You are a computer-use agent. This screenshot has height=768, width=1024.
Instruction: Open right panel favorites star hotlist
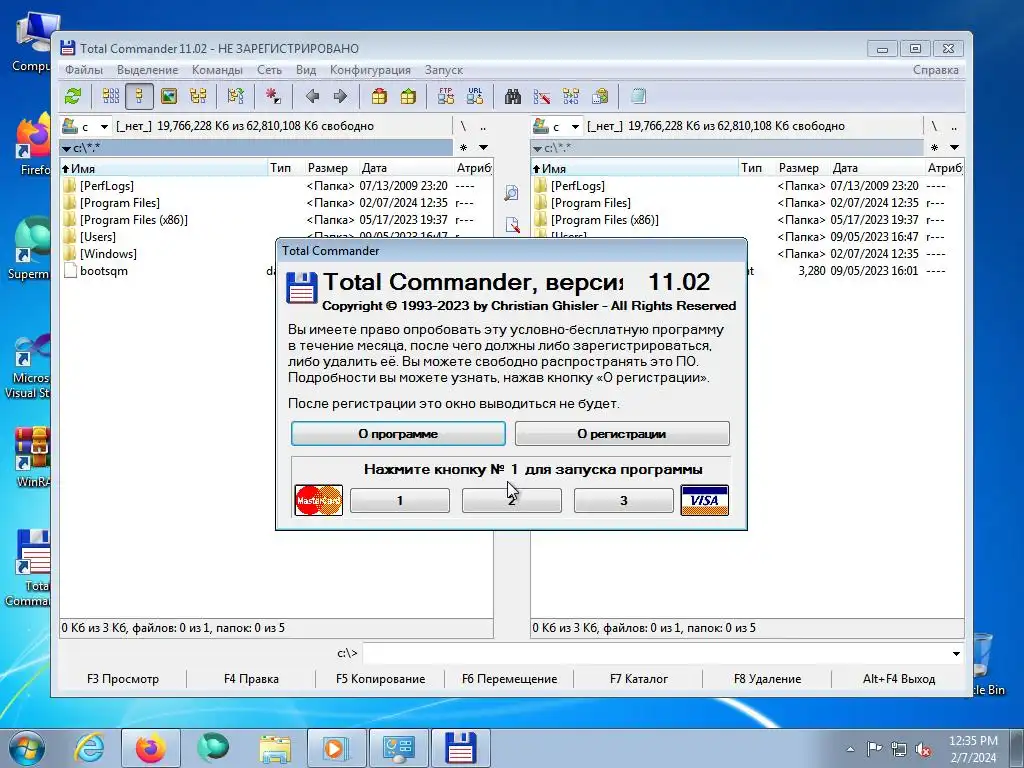tap(935, 148)
